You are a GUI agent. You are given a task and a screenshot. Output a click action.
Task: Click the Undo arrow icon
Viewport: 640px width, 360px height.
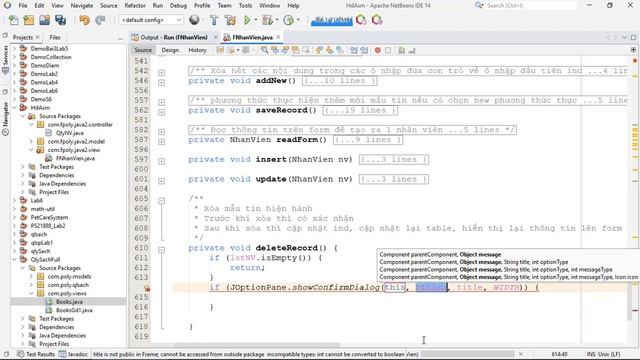(84, 20)
